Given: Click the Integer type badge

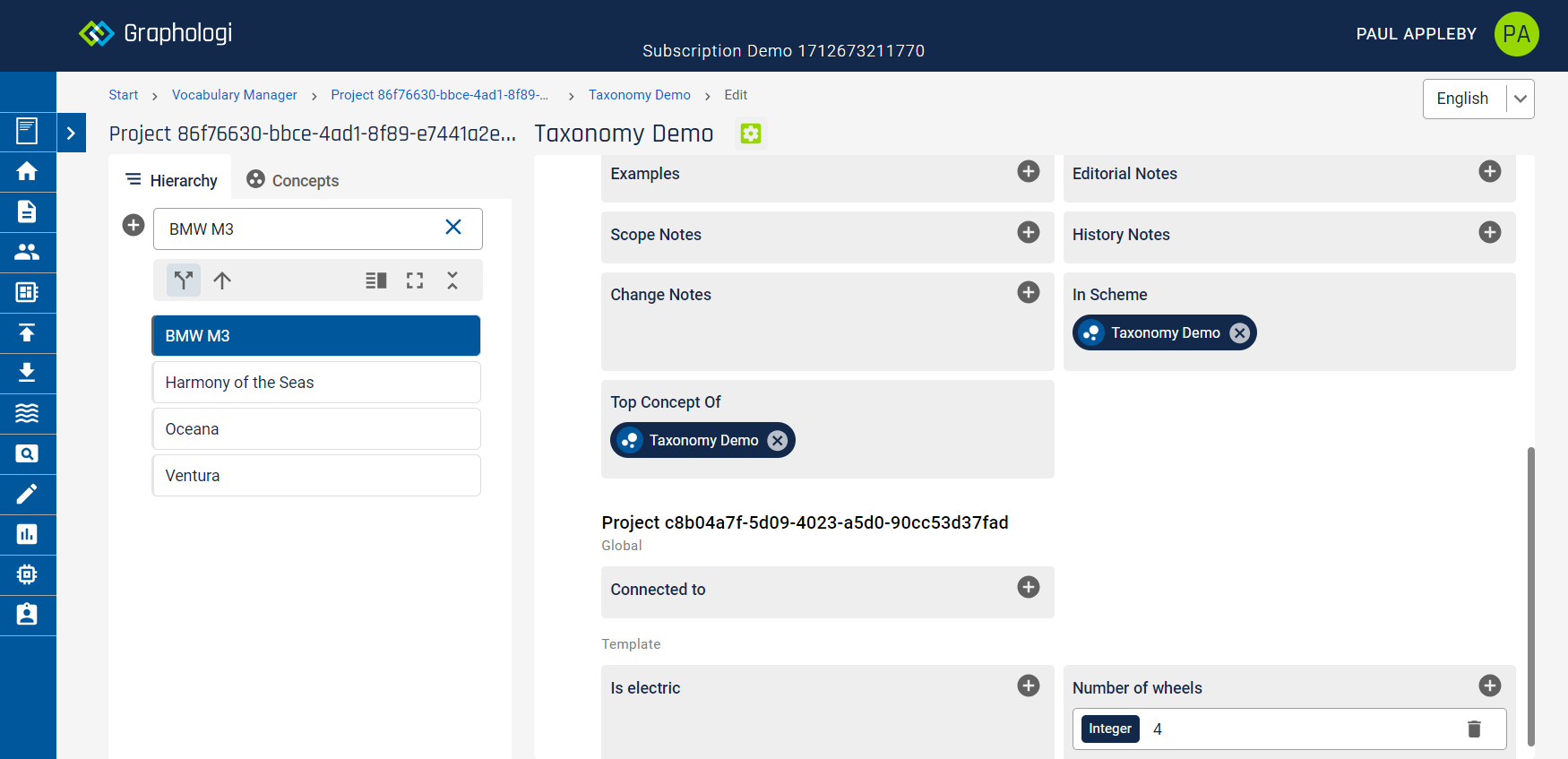Looking at the screenshot, I should (x=1110, y=729).
